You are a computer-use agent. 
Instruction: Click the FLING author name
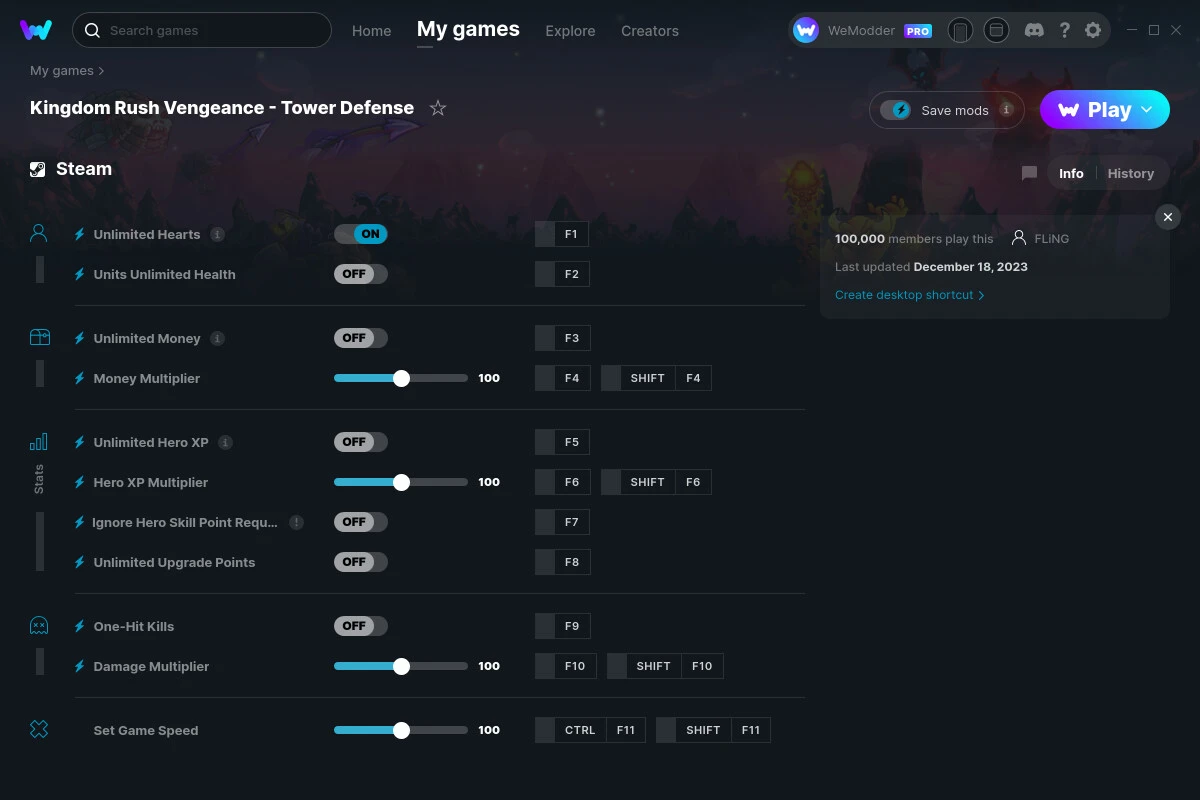[x=1052, y=238]
